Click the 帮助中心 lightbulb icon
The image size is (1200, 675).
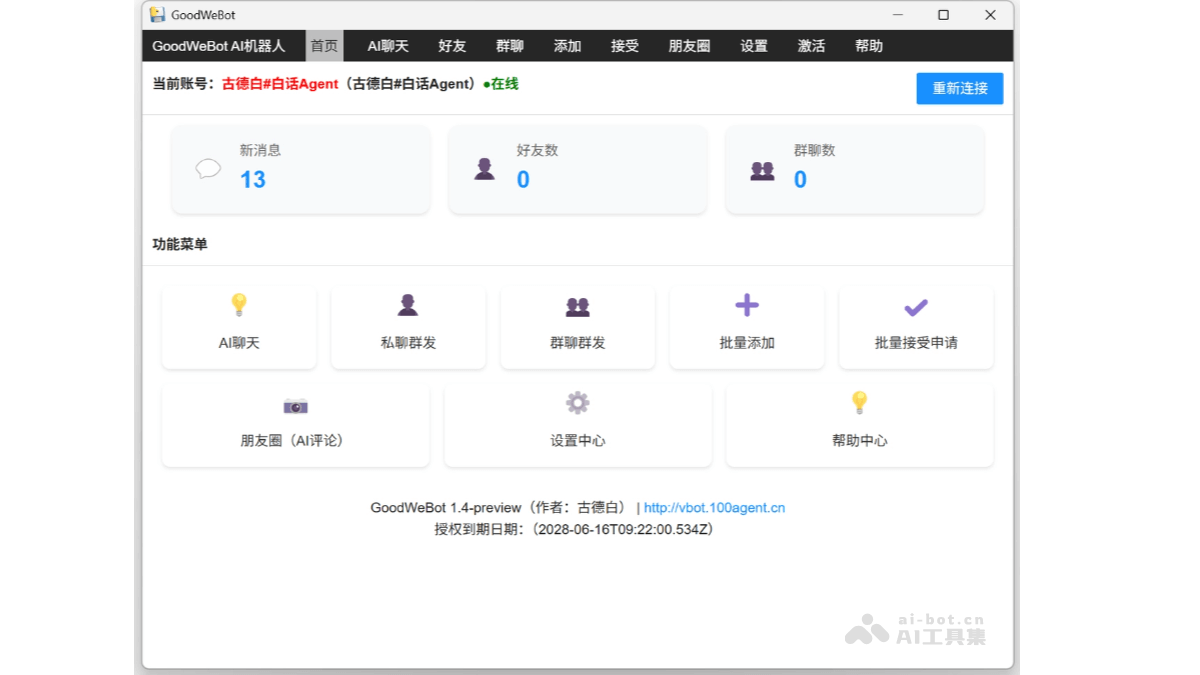(859, 403)
